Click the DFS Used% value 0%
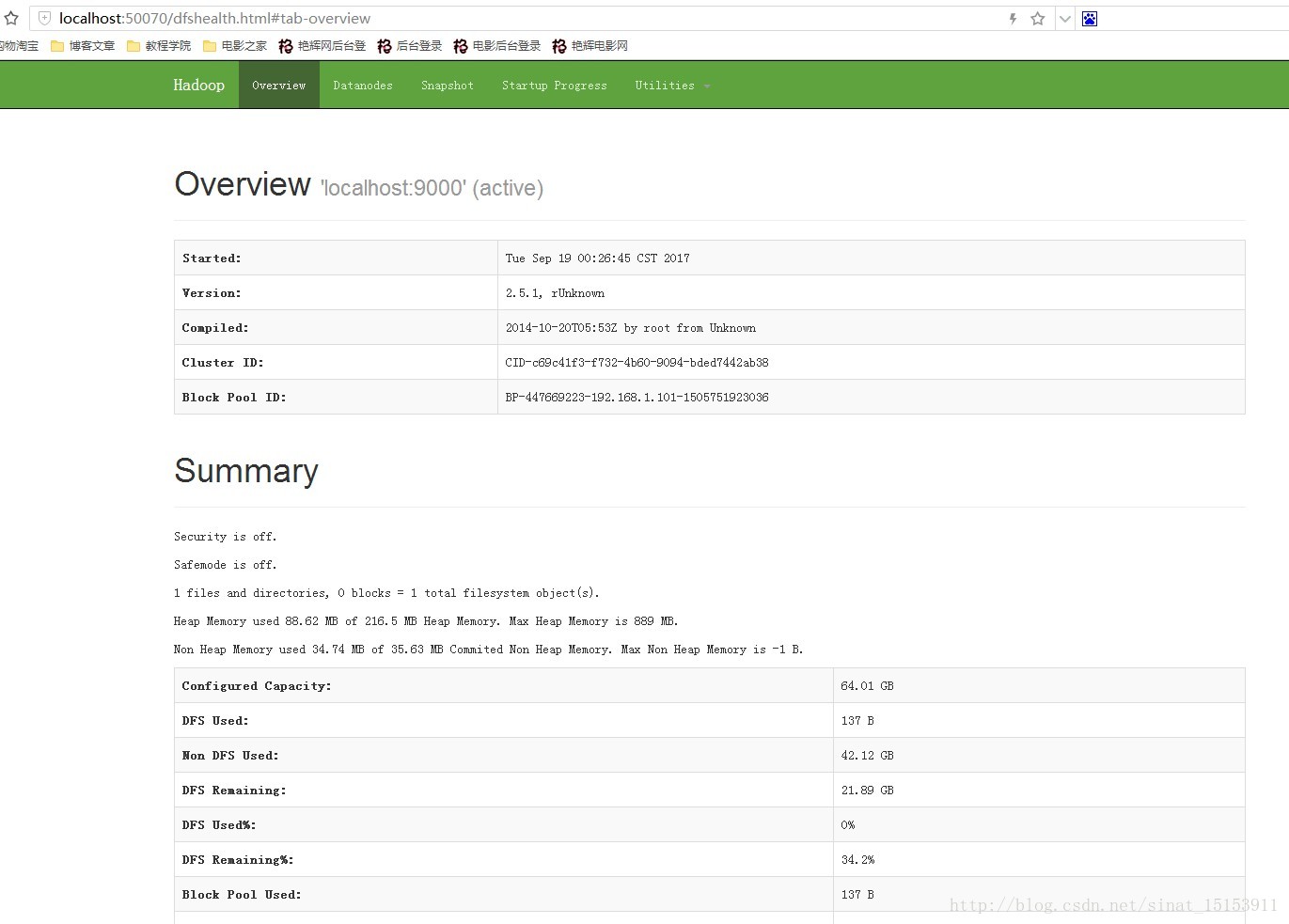This screenshot has width=1289, height=924. click(848, 824)
